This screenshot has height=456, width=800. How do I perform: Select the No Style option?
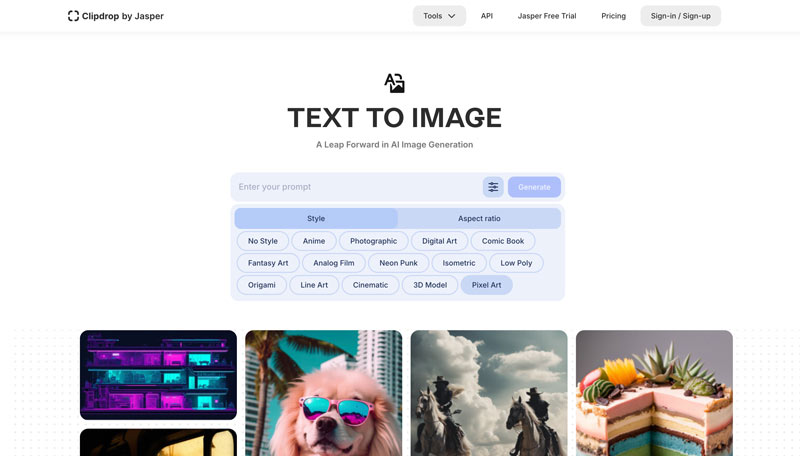pyautogui.click(x=263, y=241)
